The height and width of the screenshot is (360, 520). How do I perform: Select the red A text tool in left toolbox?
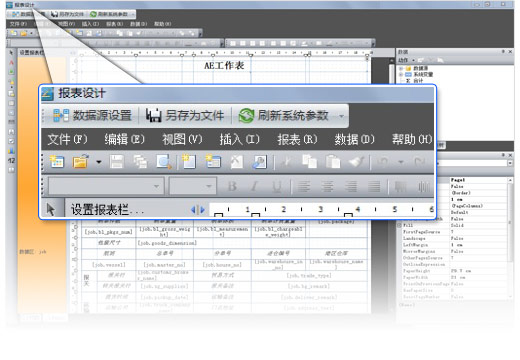(11, 63)
